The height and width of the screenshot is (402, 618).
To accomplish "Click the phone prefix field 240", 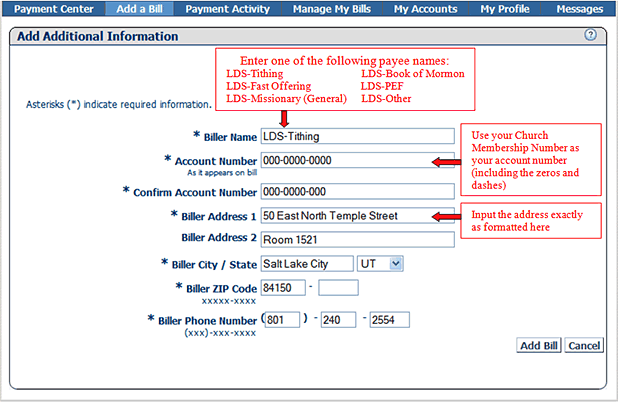I will [338, 320].
